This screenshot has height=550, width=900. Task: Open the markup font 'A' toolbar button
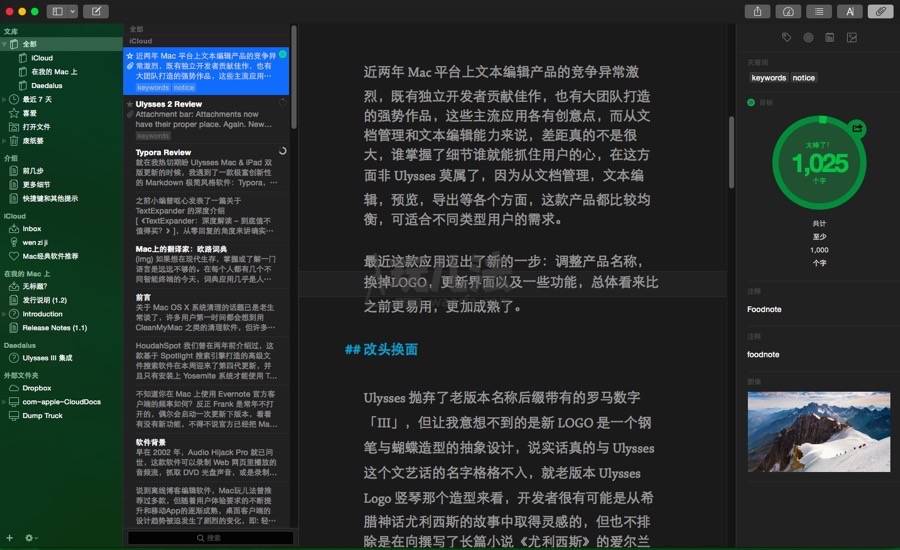point(850,11)
